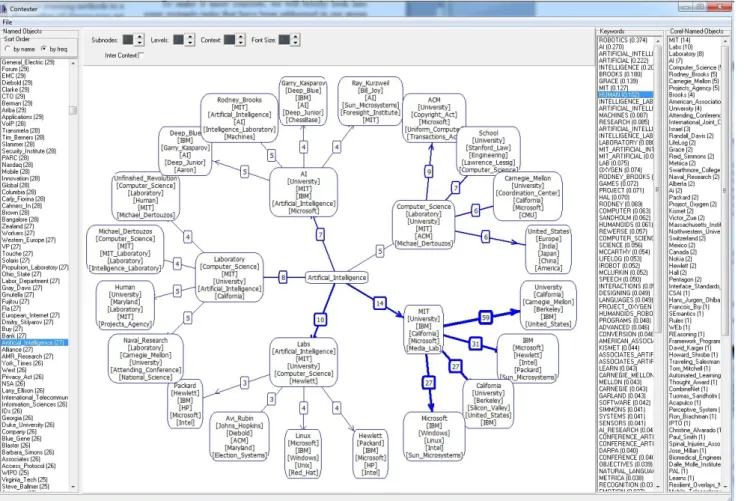Select 'MIT (14)' in Coref Named Objects
The image size is (744, 501).
pyautogui.click(x=679, y=40)
